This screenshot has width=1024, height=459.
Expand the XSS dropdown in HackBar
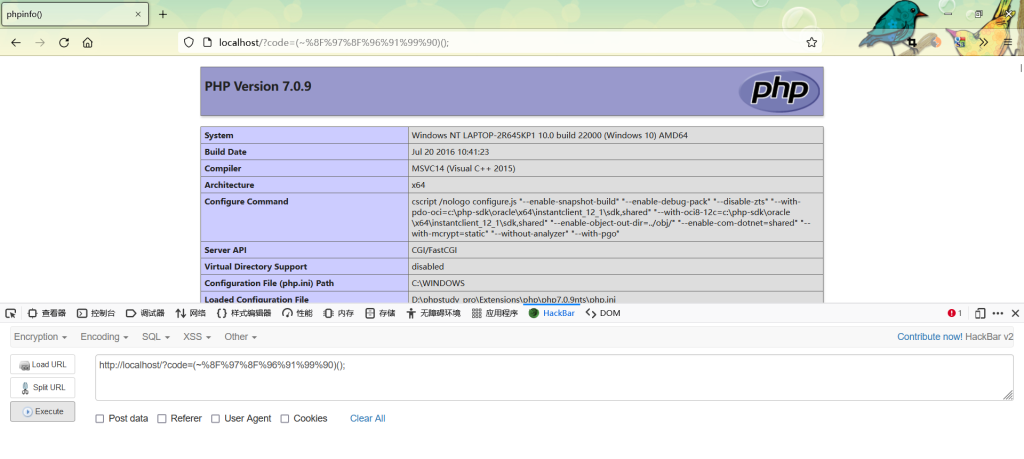tap(196, 337)
